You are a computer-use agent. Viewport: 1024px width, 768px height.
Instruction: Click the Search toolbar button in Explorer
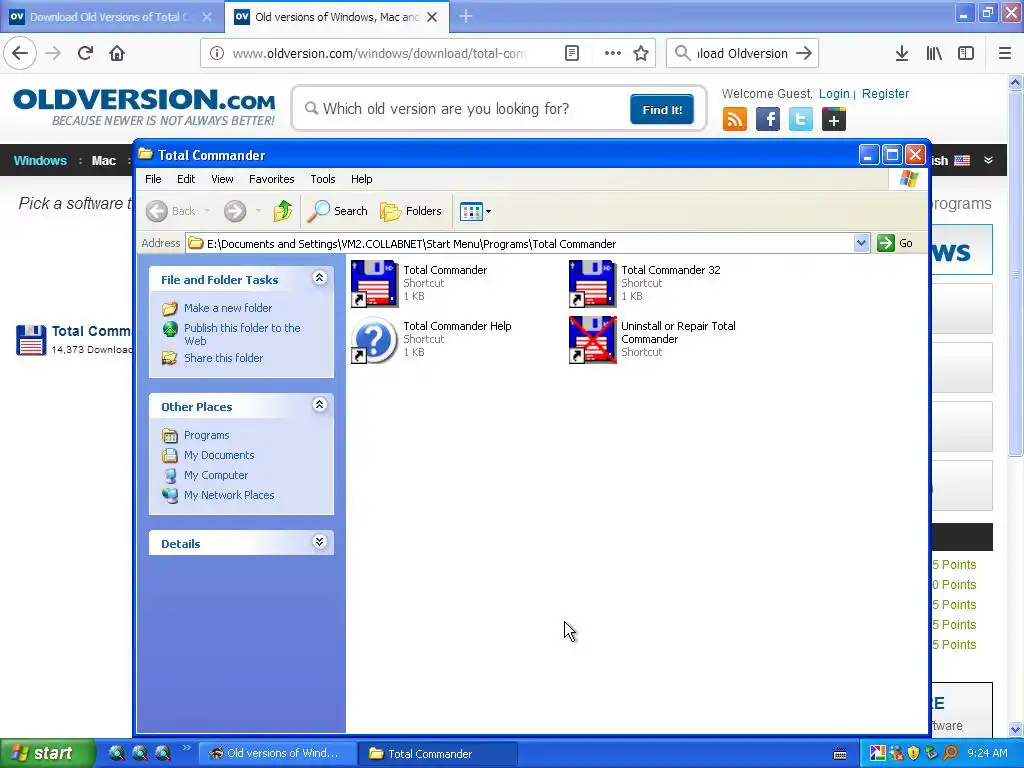(x=338, y=211)
